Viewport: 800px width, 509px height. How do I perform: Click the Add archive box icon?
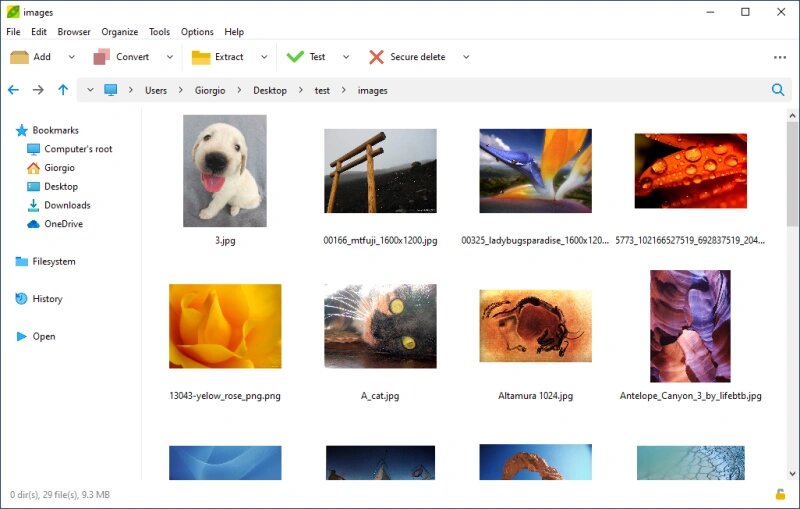19,57
